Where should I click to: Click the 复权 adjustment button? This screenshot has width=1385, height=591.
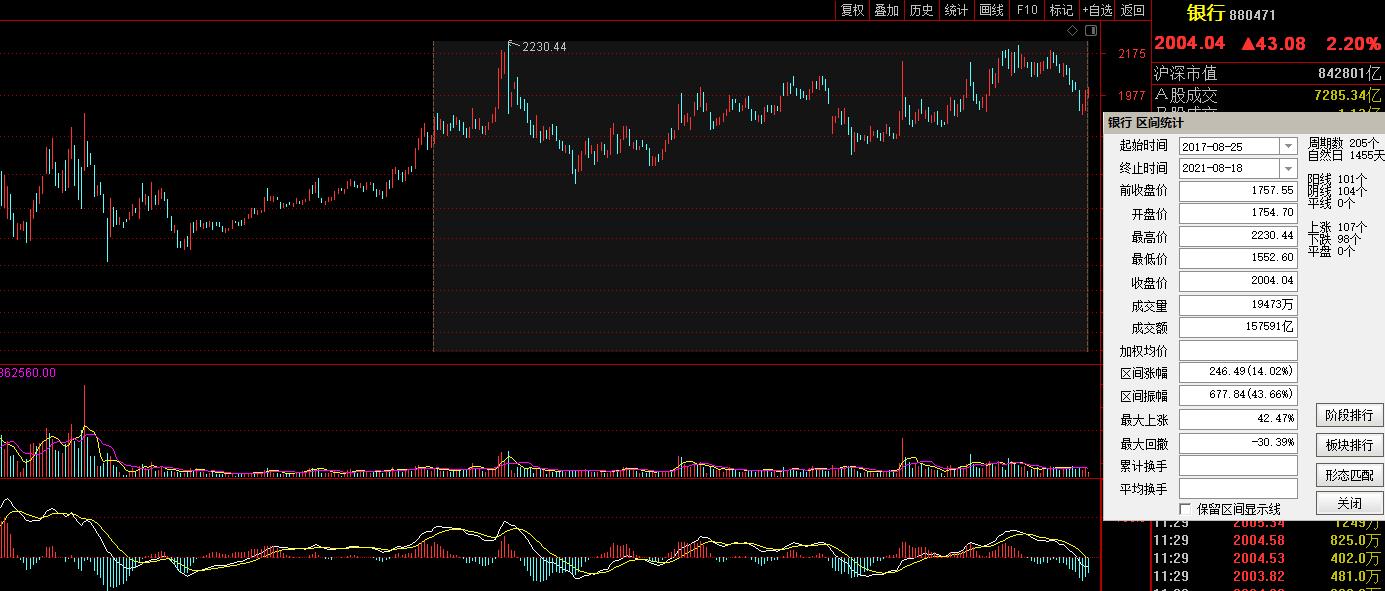pos(852,10)
